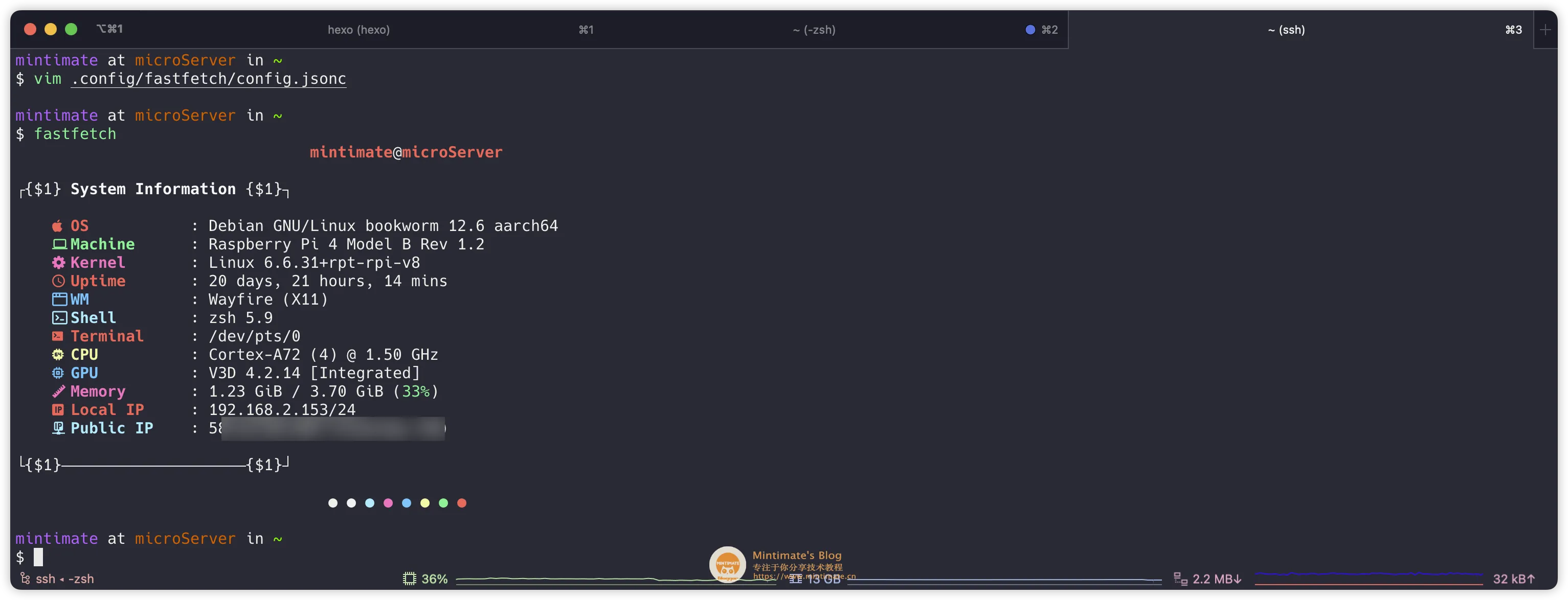Click the window icon beside WM

click(x=59, y=299)
